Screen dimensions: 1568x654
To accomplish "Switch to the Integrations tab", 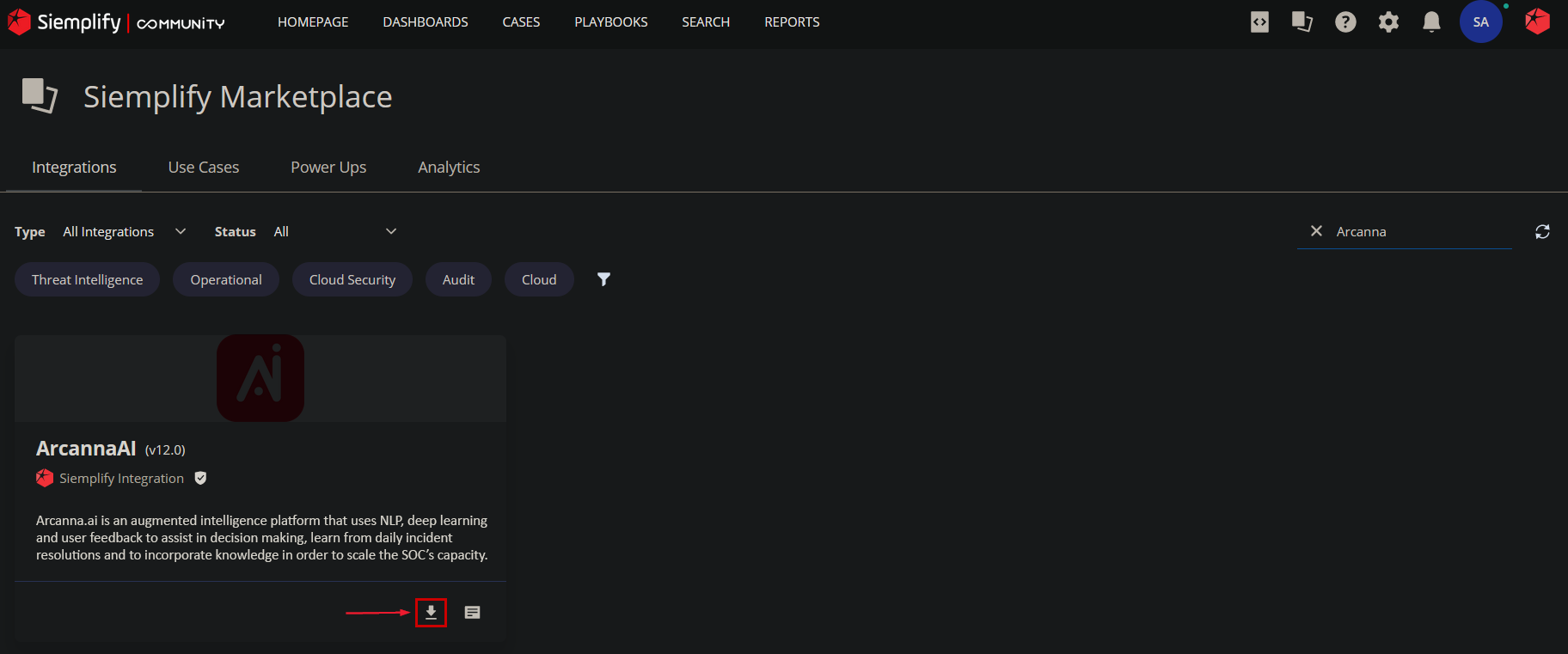I will (x=74, y=168).
